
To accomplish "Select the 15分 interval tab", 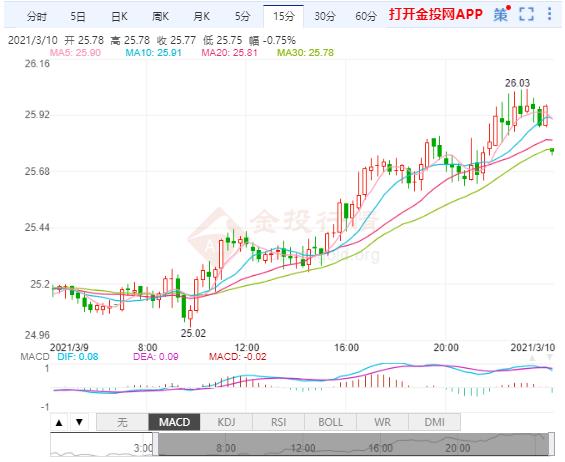I will pos(284,16).
